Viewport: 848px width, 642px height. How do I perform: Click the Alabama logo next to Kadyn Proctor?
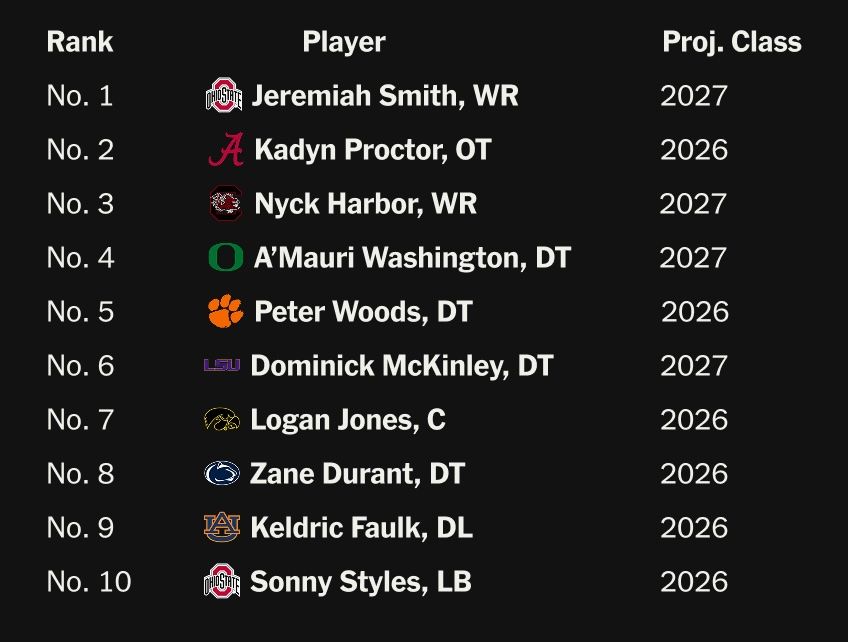point(226,150)
